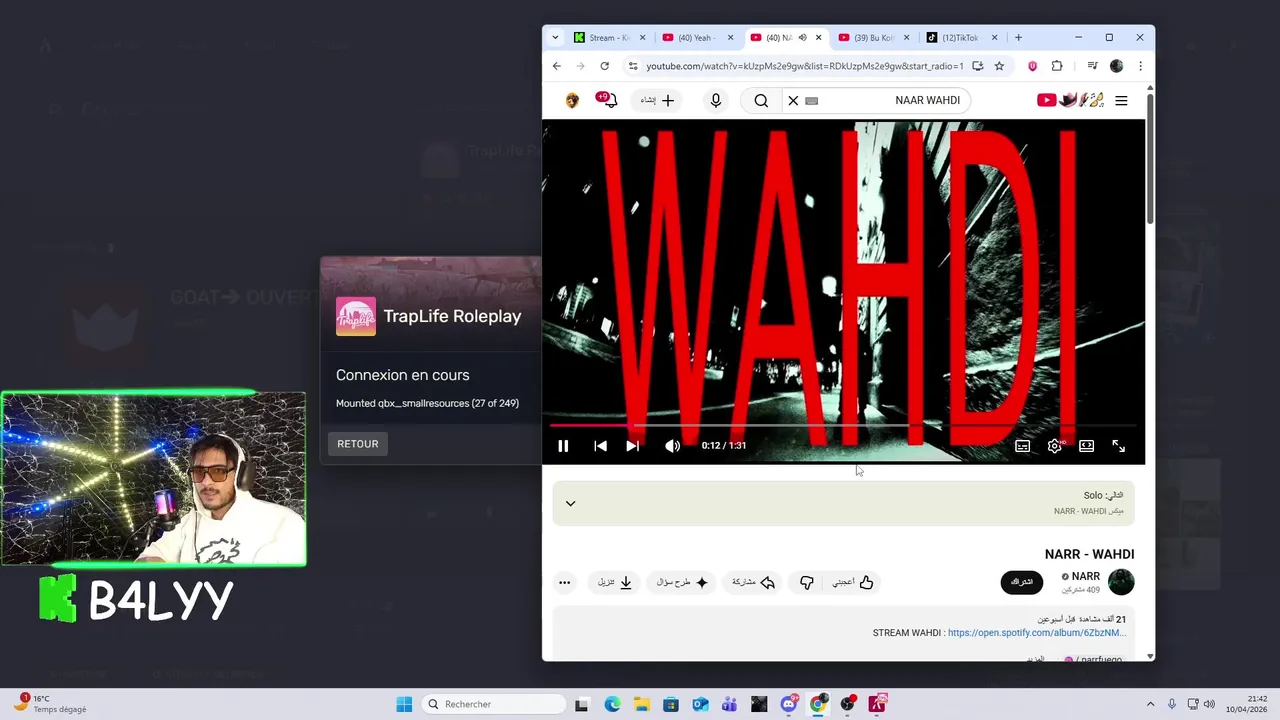Screen dimensions: 1280x720
Task: Clear the NAAR WAHDI search text
Action: [793, 100]
